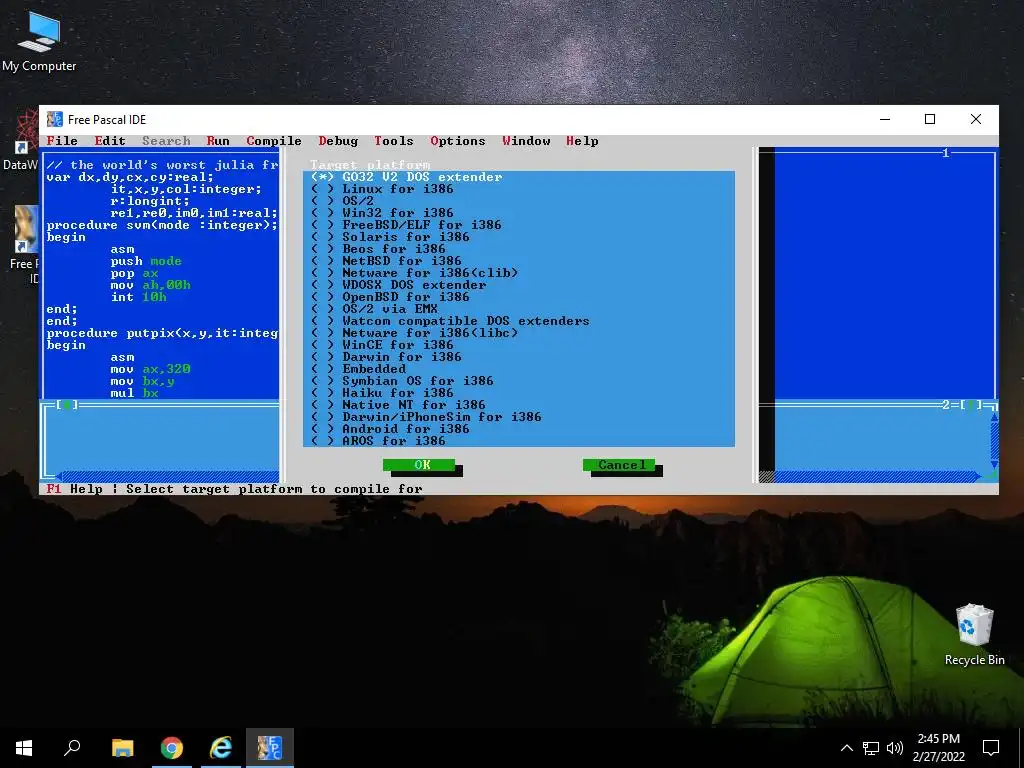Open the Search menu
The height and width of the screenshot is (768, 1024).
coord(166,141)
